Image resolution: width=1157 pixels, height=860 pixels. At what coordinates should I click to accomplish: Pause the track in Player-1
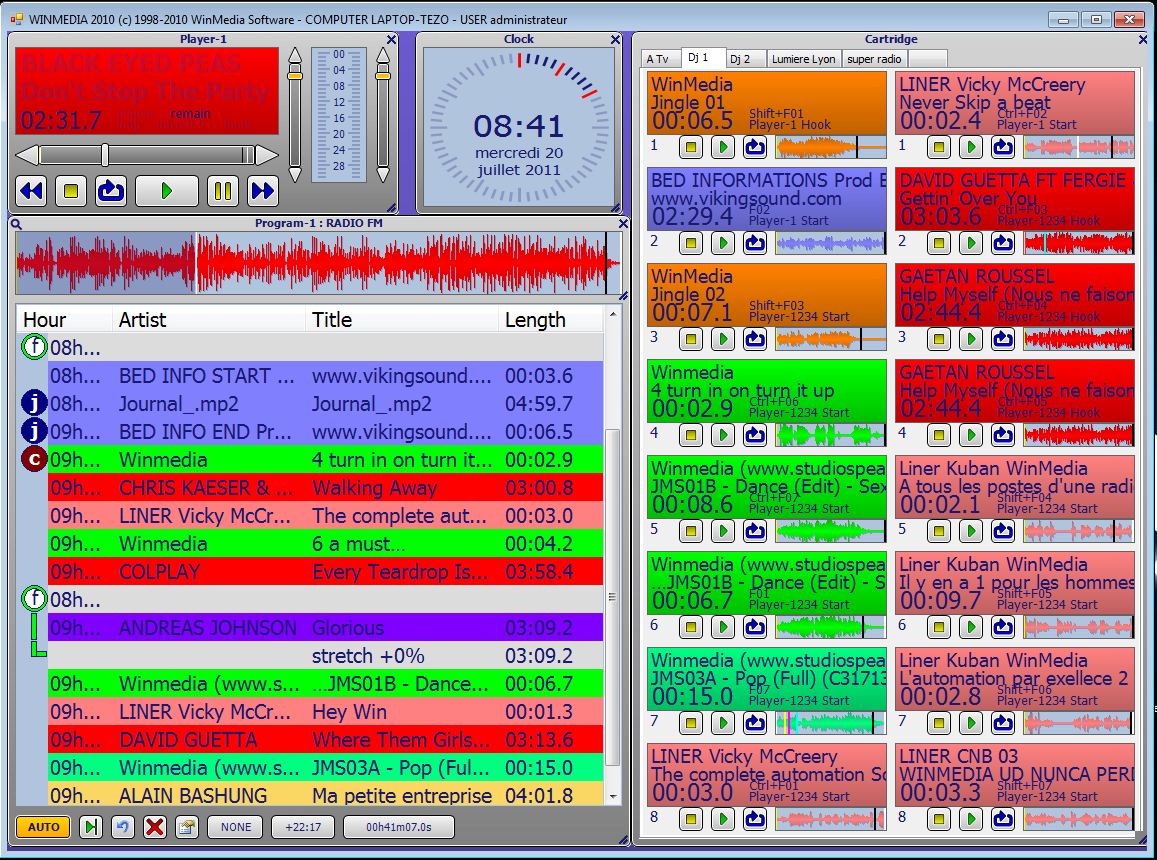(222, 192)
